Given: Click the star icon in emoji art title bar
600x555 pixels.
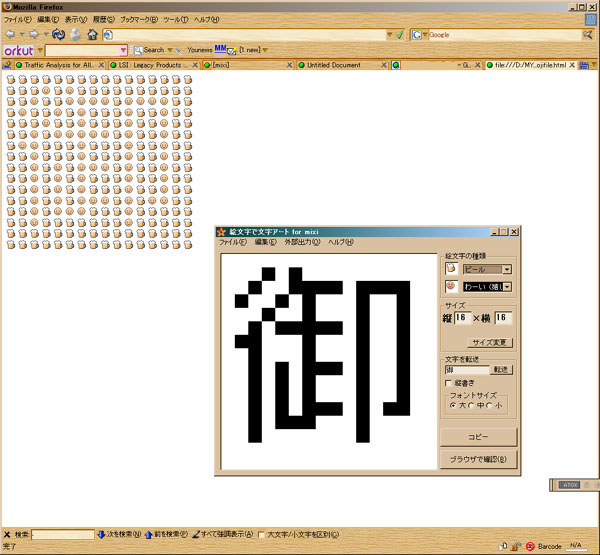Looking at the screenshot, I should [x=221, y=232].
